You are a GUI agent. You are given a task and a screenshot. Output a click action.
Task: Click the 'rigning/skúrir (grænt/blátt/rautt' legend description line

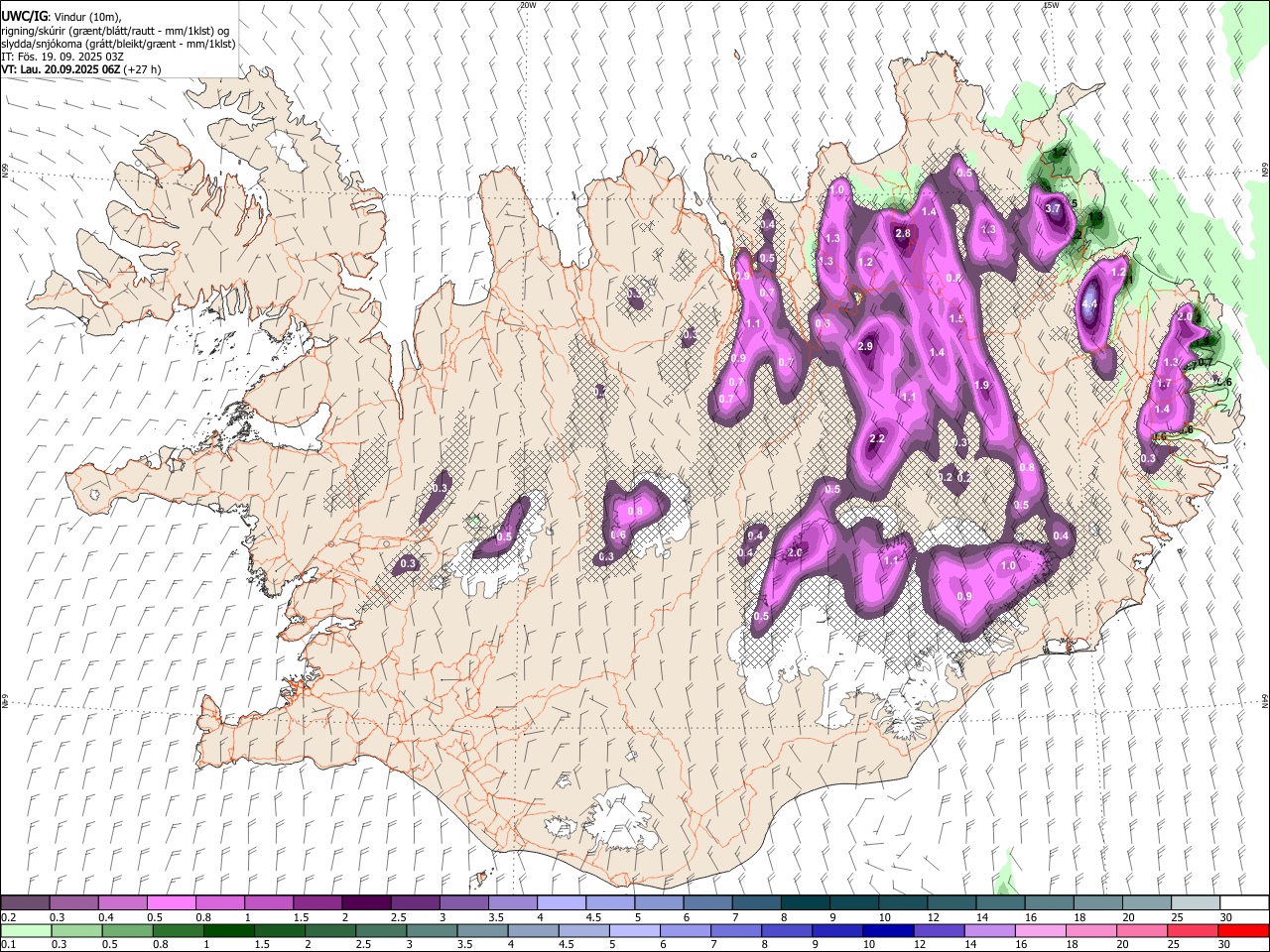click(114, 31)
